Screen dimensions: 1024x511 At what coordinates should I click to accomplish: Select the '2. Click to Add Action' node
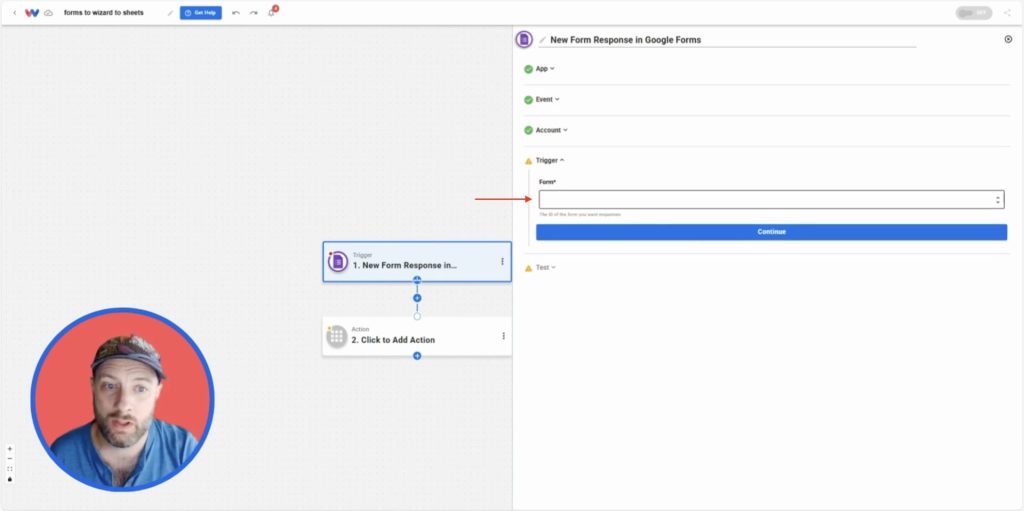(417, 336)
